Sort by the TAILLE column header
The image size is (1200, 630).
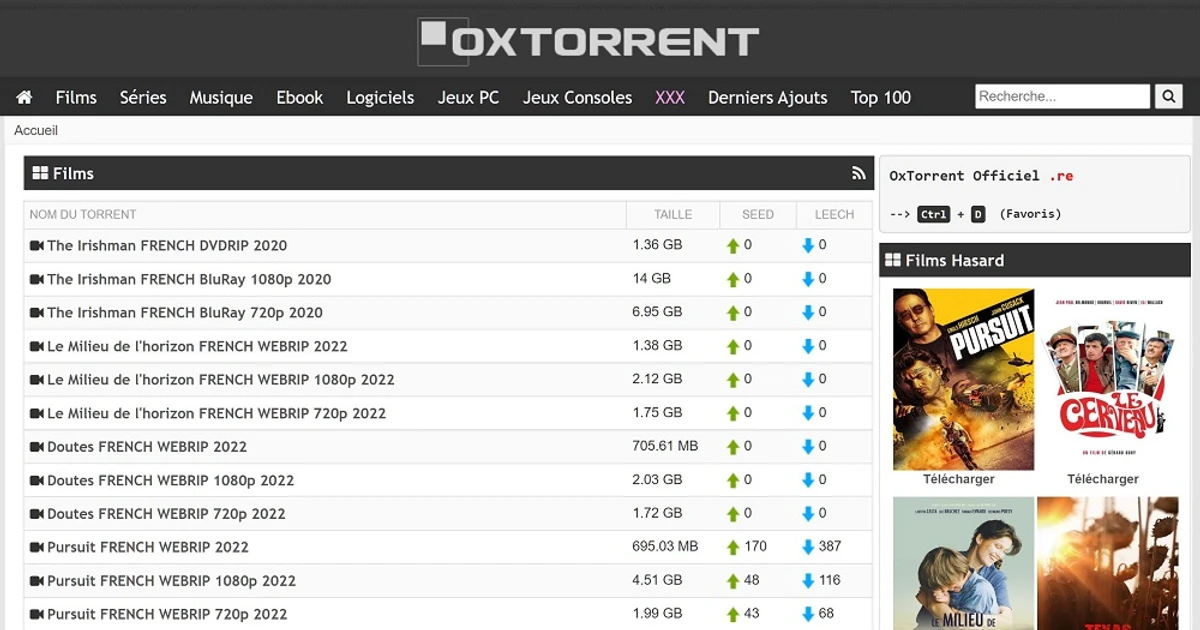point(672,214)
